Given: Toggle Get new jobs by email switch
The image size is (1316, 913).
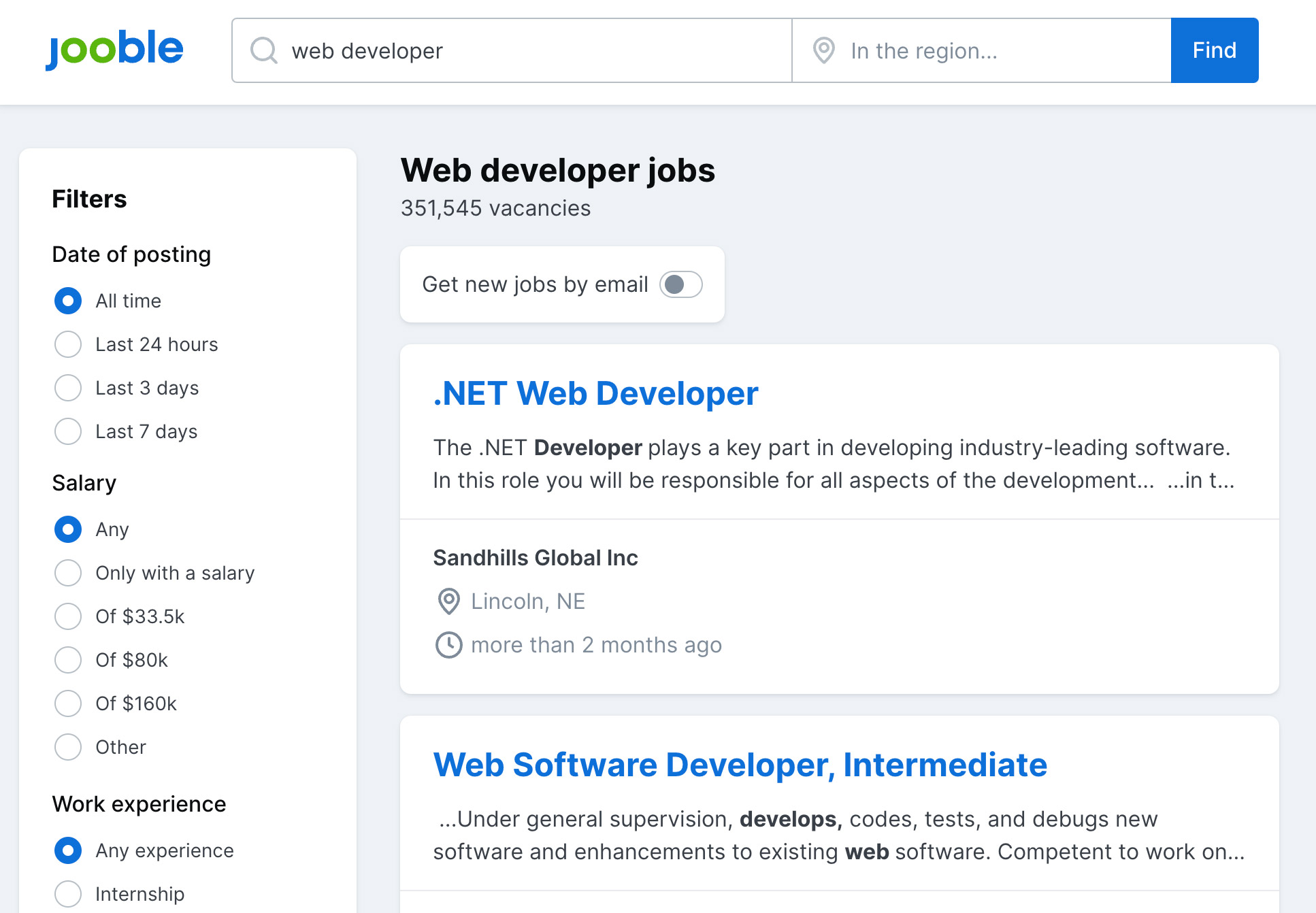Looking at the screenshot, I should 681,284.
